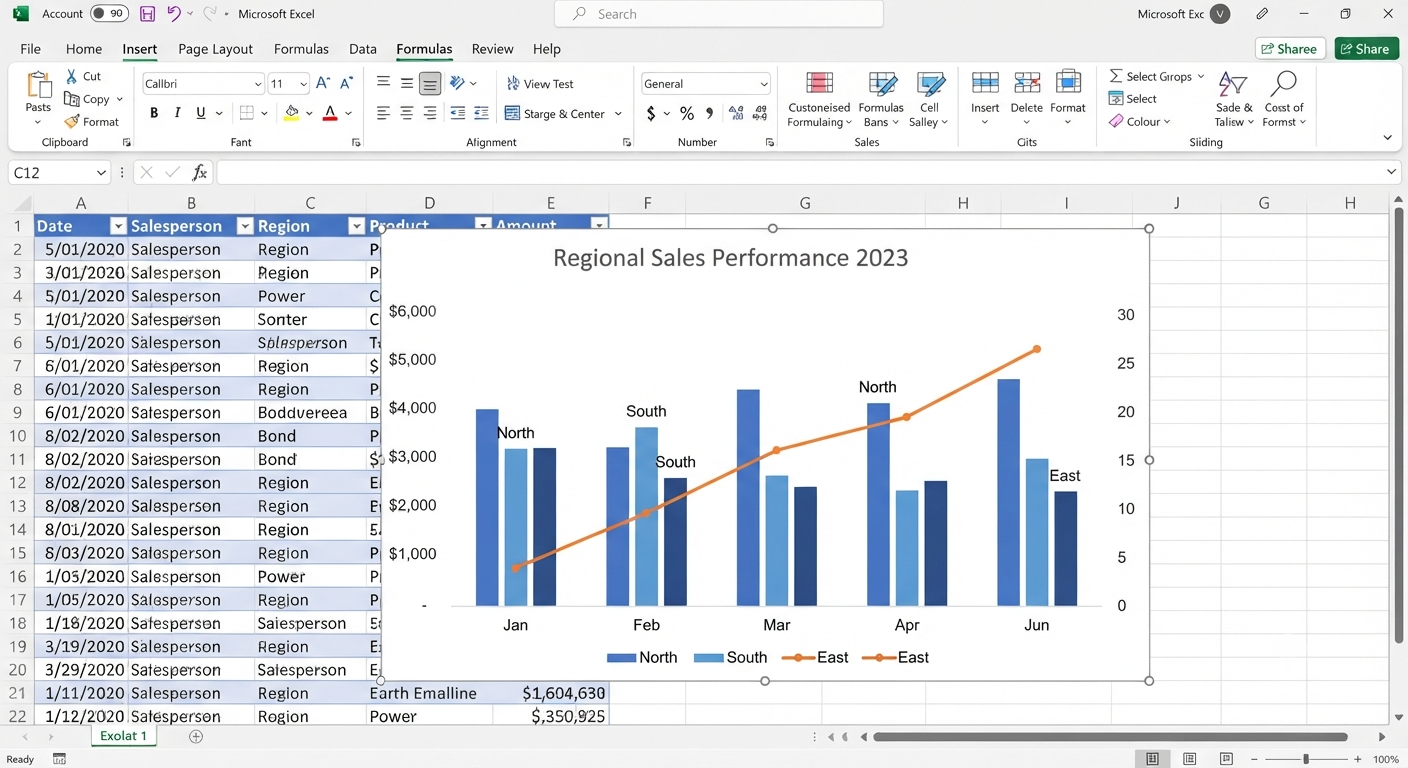Click the Cut scissors icon

click(71, 76)
